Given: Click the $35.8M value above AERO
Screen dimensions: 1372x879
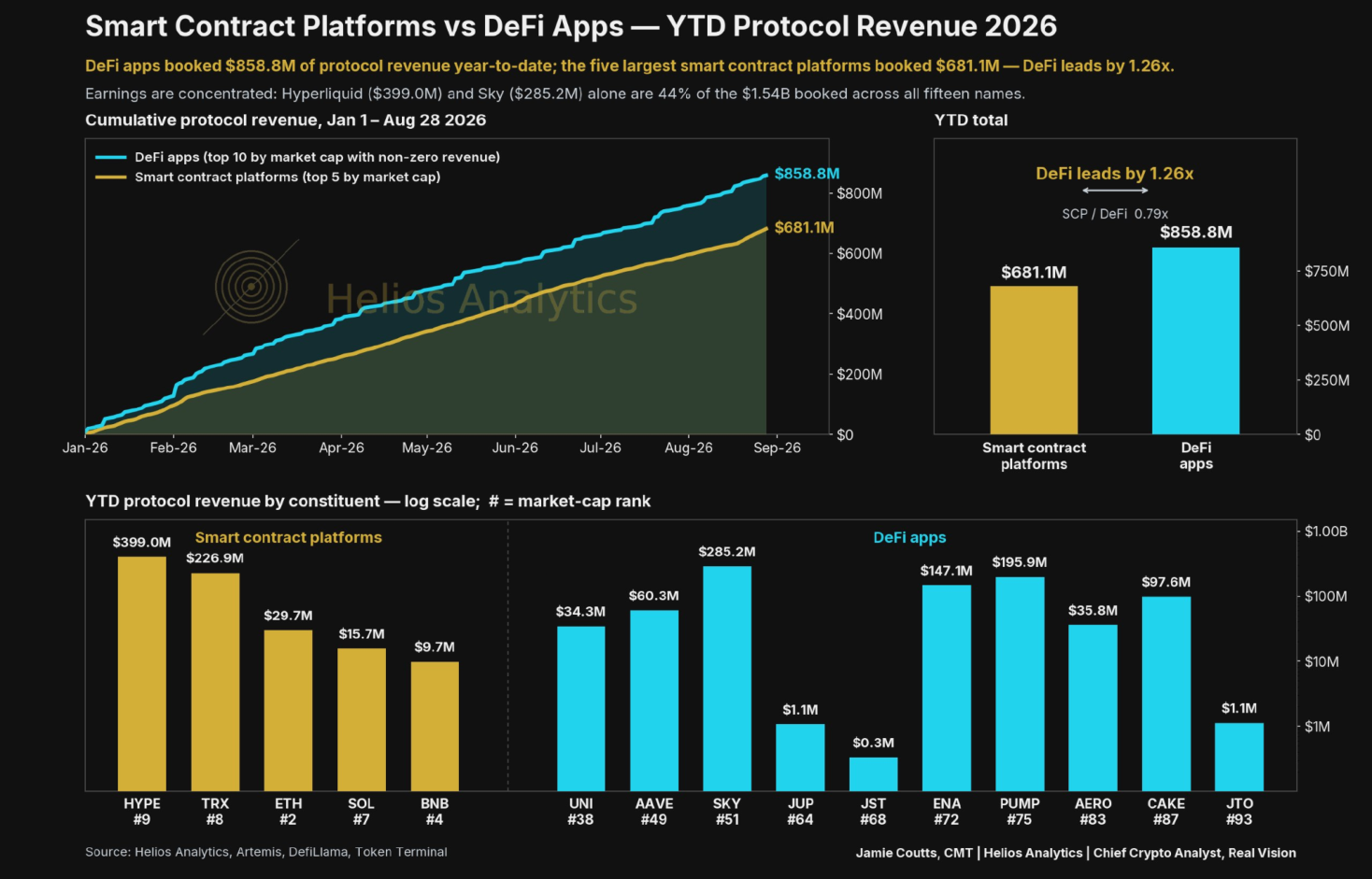Looking at the screenshot, I should [x=1093, y=610].
